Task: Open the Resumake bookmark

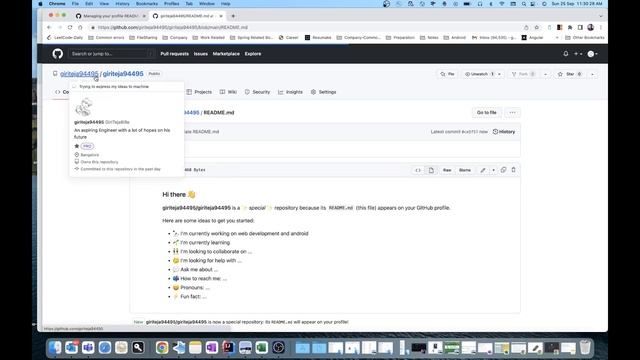Action: [318, 38]
